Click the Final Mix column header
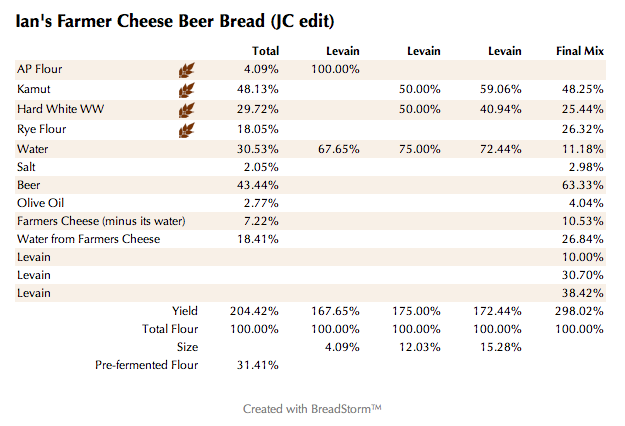 pos(580,50)
